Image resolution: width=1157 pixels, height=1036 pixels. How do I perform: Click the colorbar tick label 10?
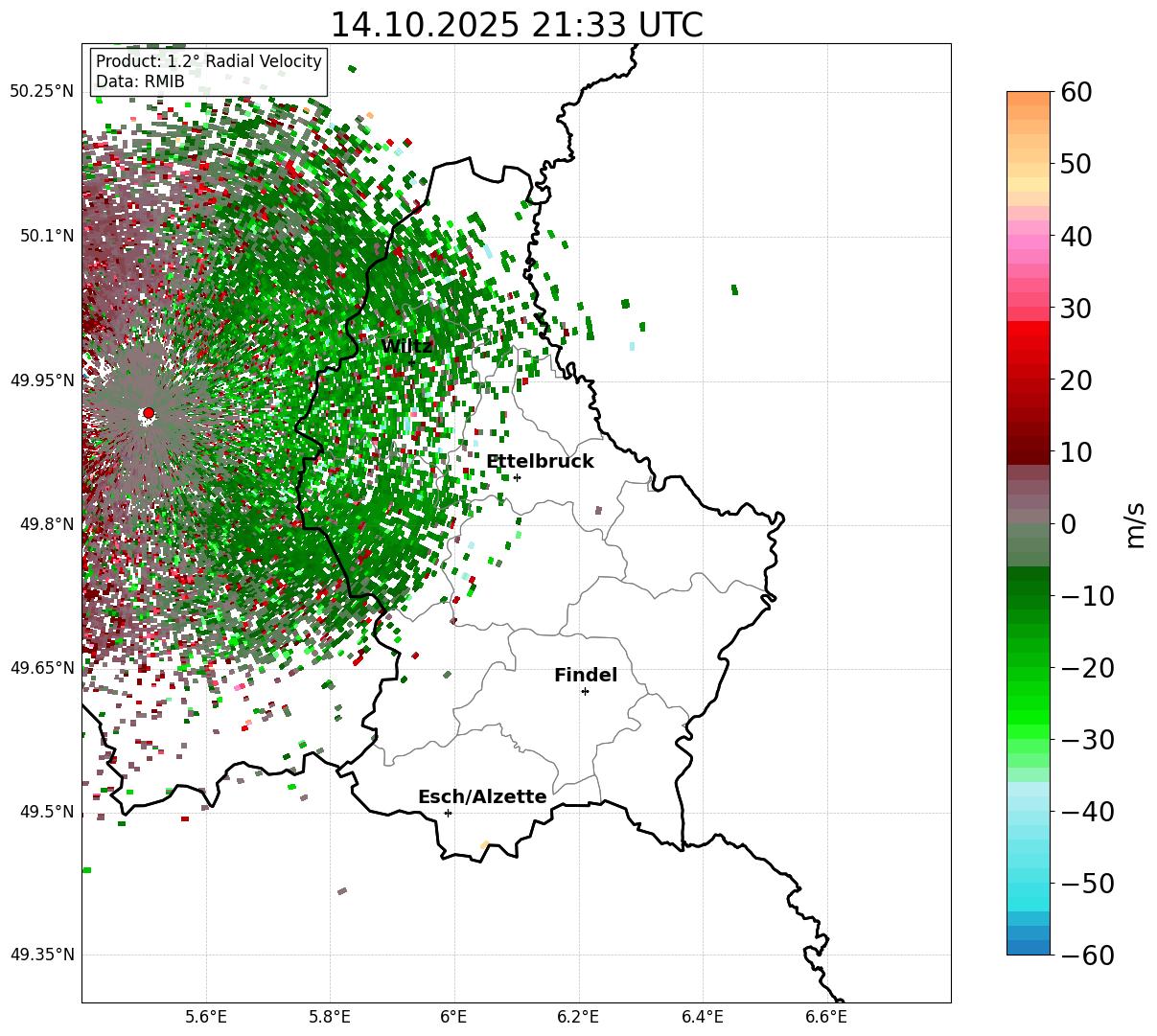1076,451
